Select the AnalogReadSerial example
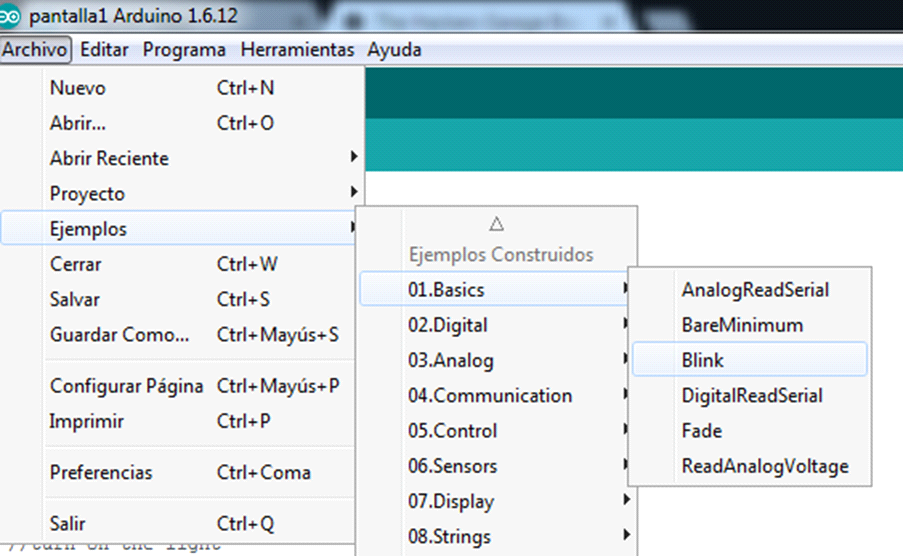903x556 pixels. [x=755, y=290]
